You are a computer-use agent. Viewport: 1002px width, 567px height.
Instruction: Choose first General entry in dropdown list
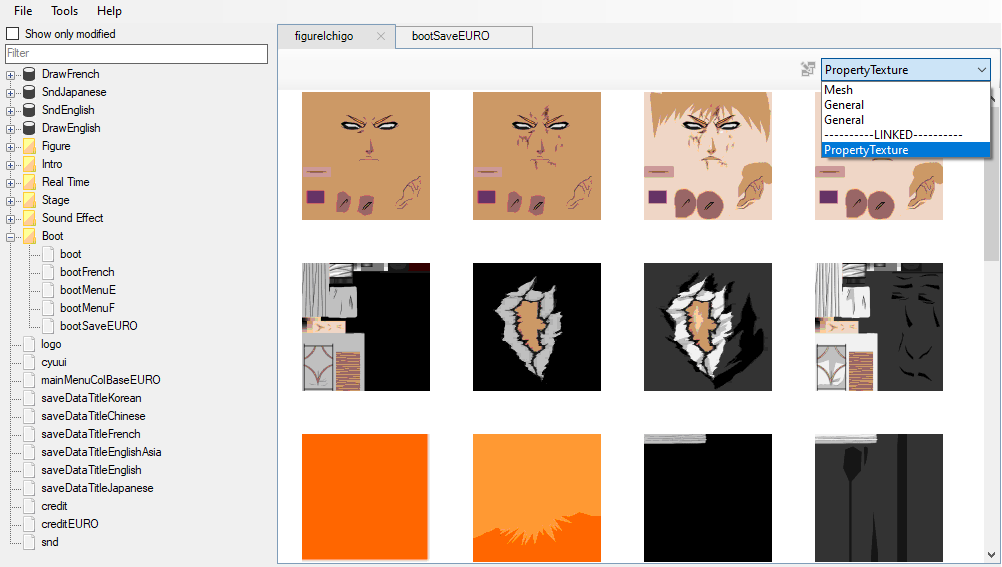coord(906,105)
